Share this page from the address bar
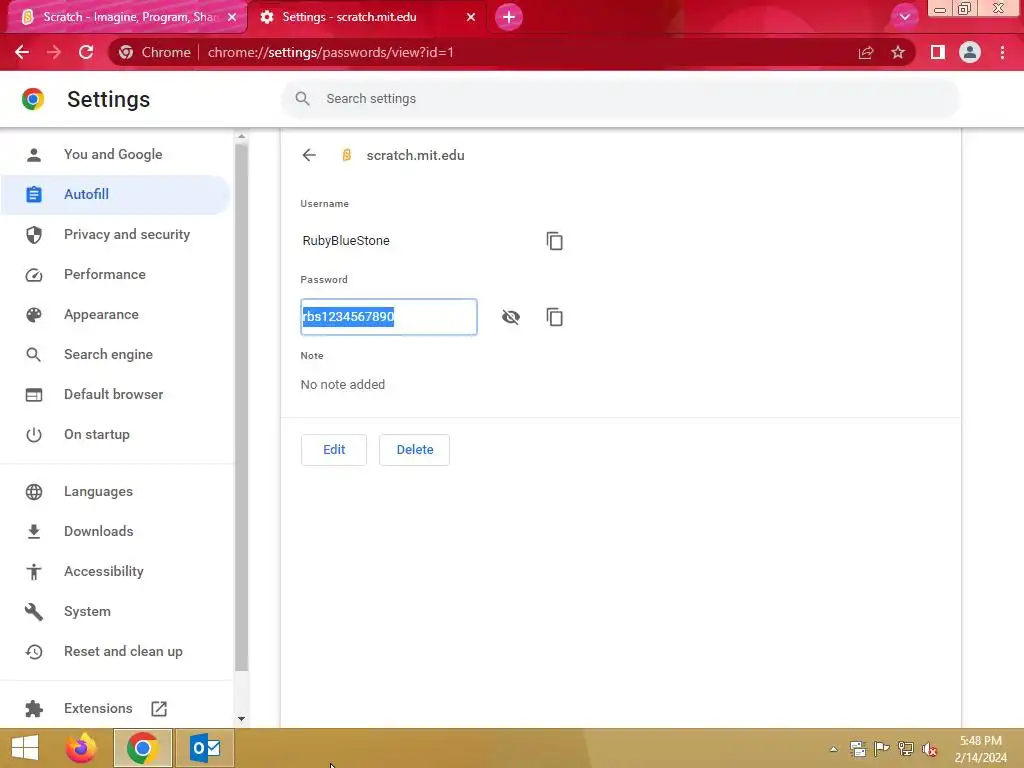Viewport: 1024px width, 768px height. (866, 52)
